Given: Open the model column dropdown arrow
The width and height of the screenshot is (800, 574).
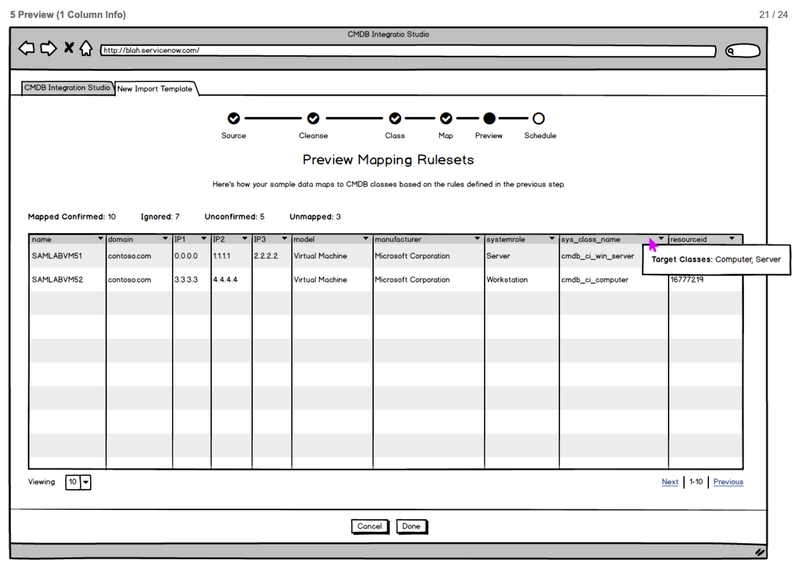Looking at the screenshot, I should (x=366, y=239).
